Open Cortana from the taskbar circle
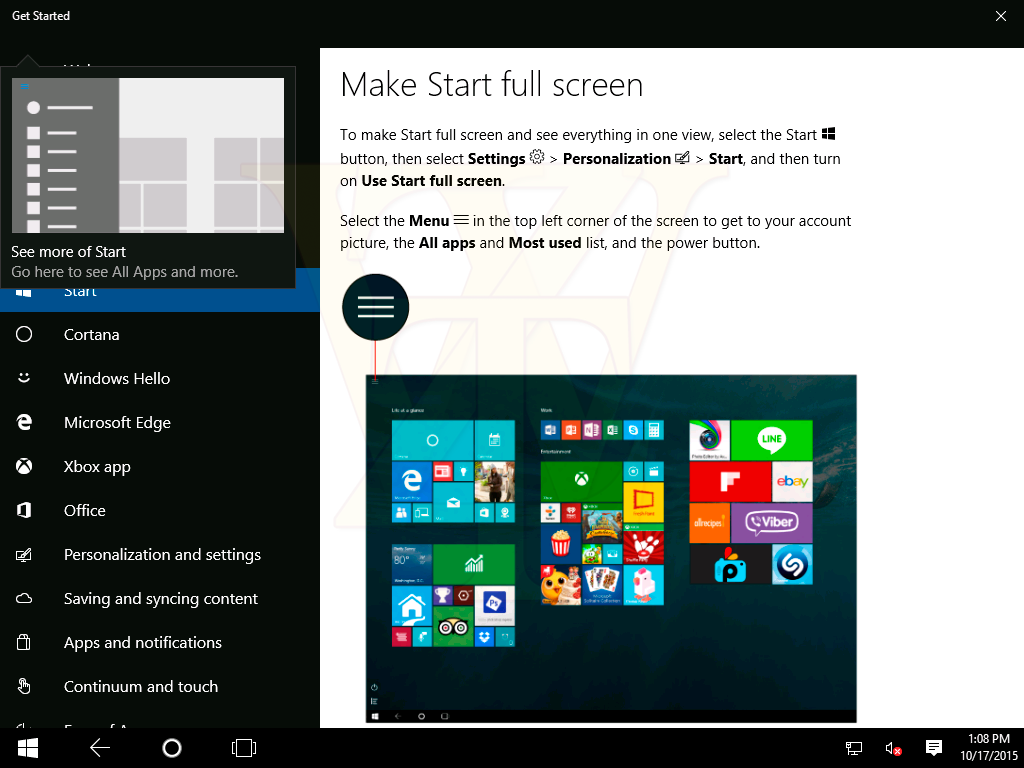The width and height of the screenshot is (1024, 768). pos(172,747)
